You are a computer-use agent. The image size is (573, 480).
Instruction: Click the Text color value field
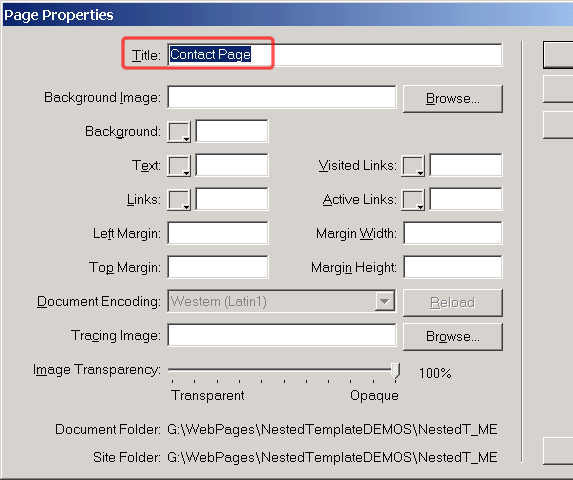pyautogui.click(x=232, y=165)
